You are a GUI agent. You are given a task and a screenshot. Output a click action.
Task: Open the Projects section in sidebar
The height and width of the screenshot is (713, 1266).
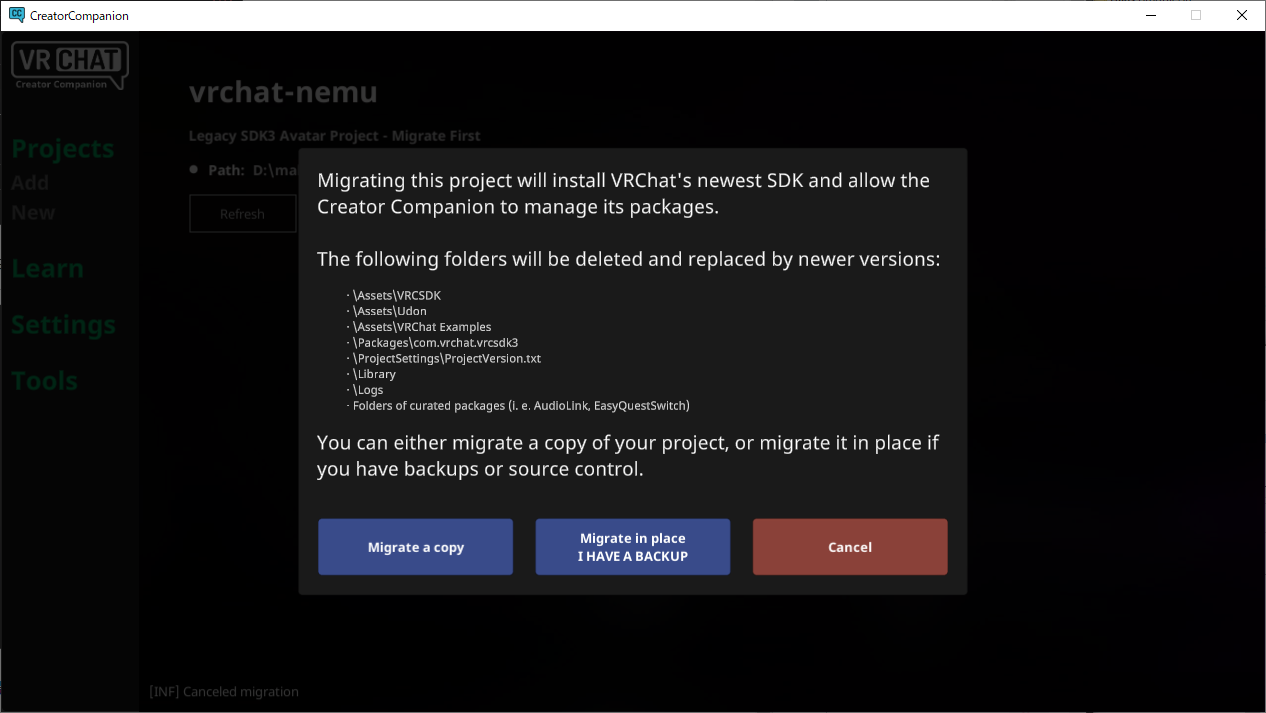coord(63,149)
